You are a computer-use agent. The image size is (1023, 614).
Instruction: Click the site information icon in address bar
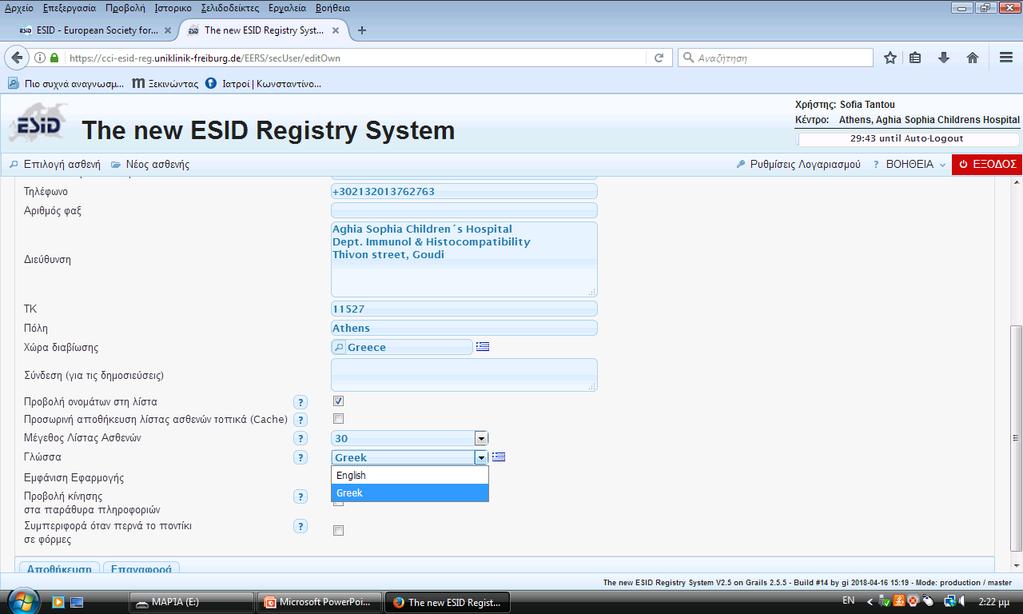pyautogui.click(x=40, y=57)
